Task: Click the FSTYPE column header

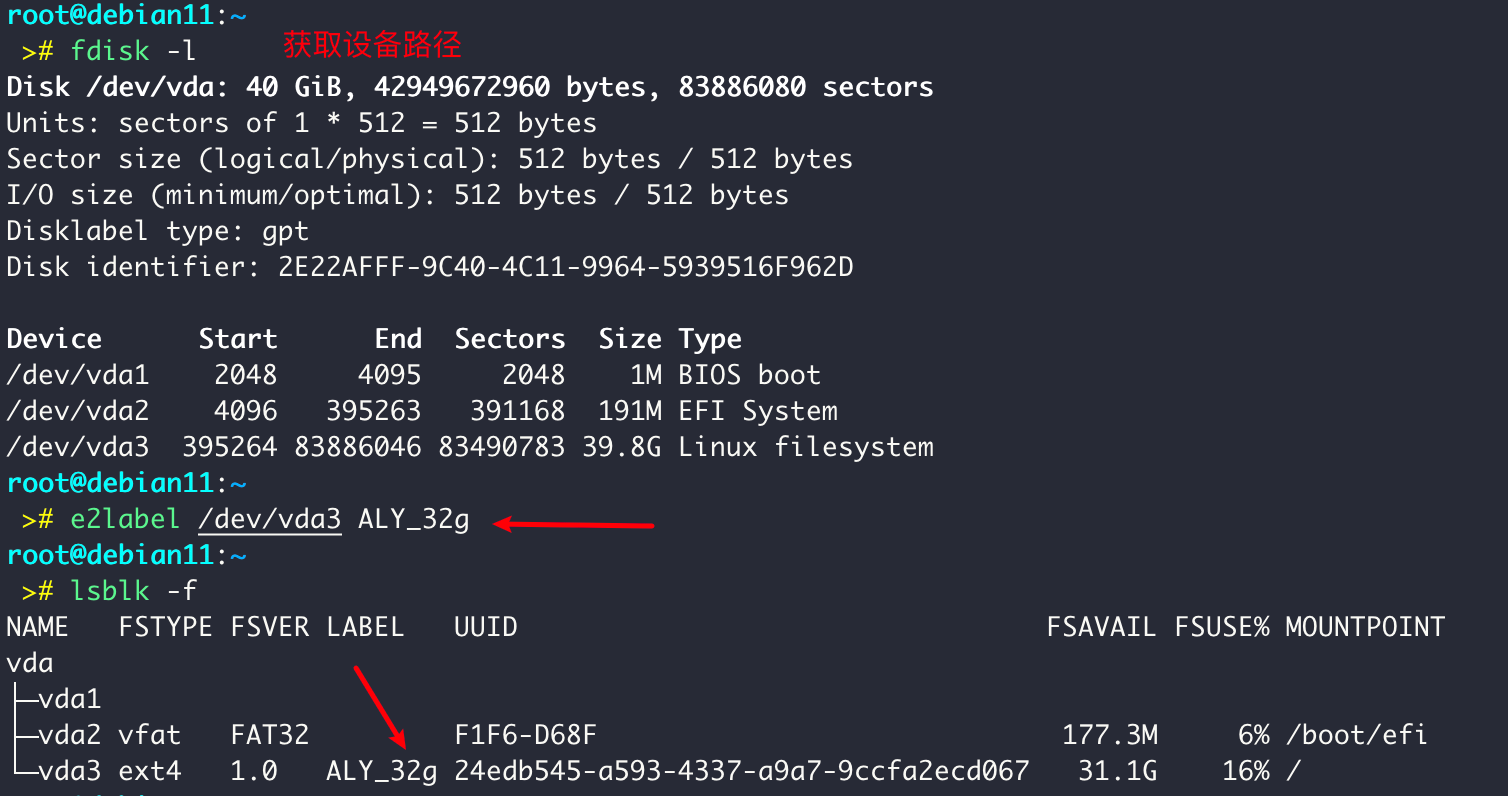Action: tap(165, 627)
